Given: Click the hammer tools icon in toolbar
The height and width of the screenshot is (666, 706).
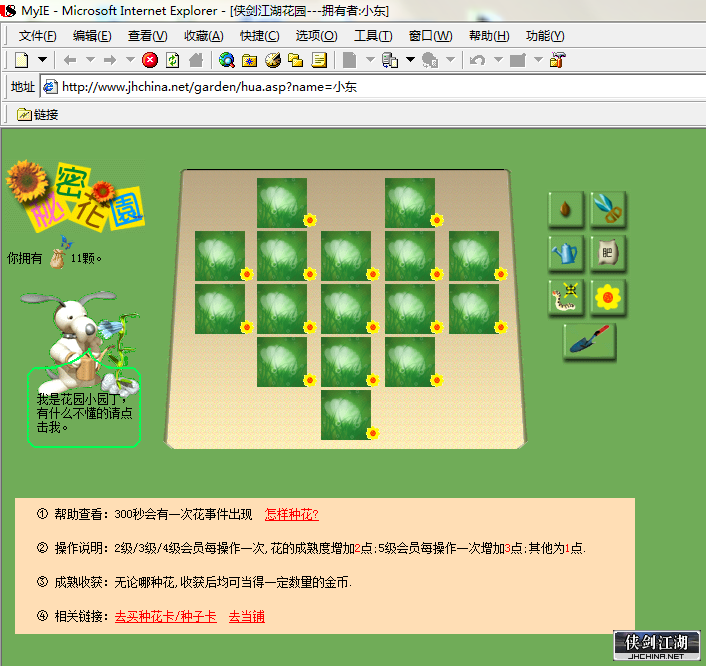Looking at the screenshot, I should (x=558, y=60).
